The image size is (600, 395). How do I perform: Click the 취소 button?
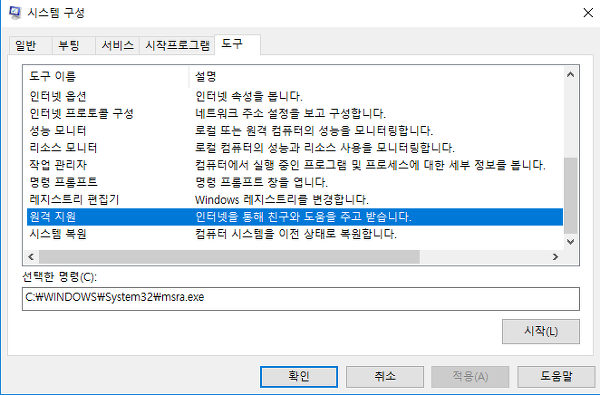[x=385, y=377]
